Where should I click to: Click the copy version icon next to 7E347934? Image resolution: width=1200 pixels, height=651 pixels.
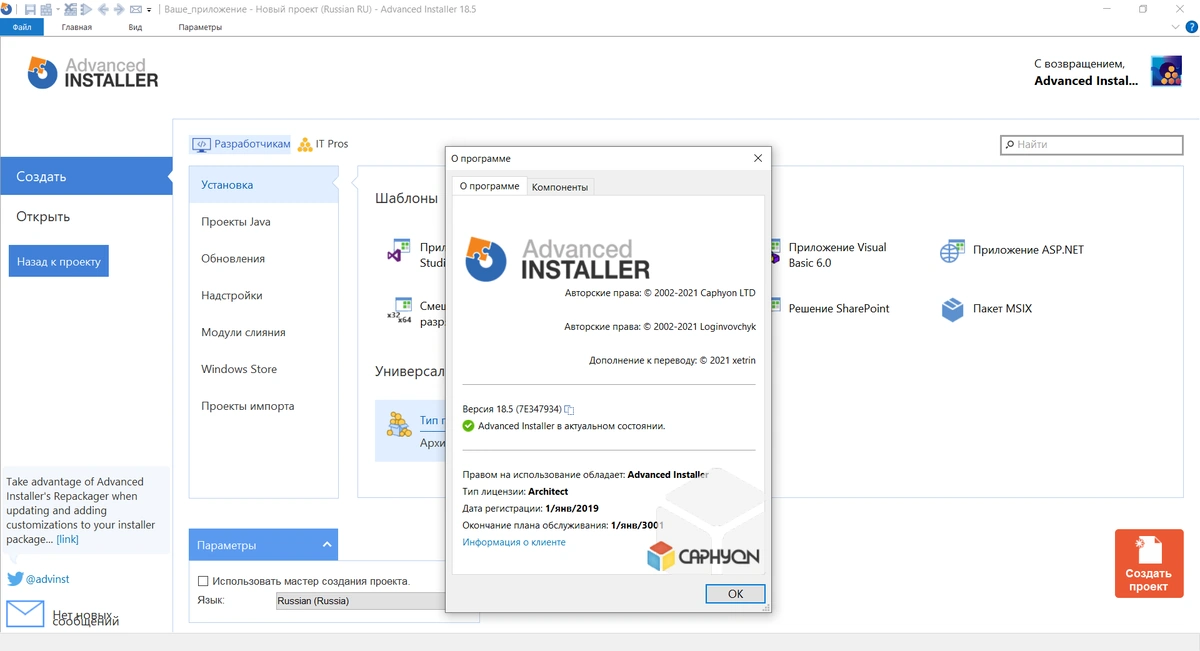(x=569, y=410)
